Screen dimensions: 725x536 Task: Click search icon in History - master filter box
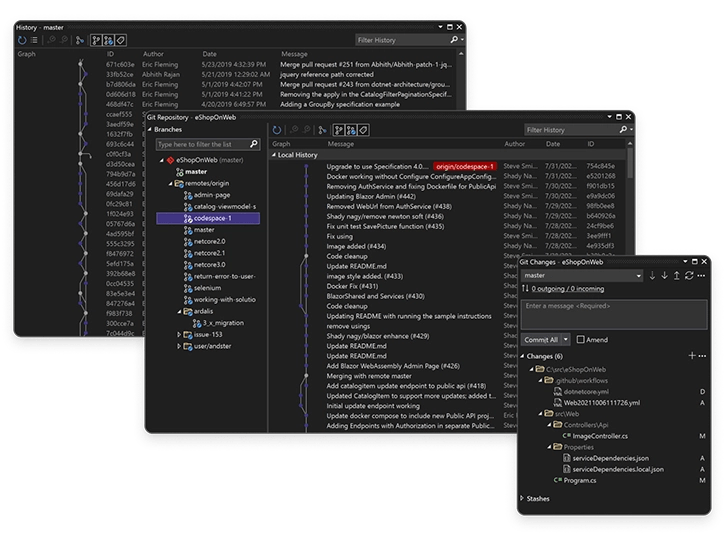pyautogui.click(x=454, y=40)
